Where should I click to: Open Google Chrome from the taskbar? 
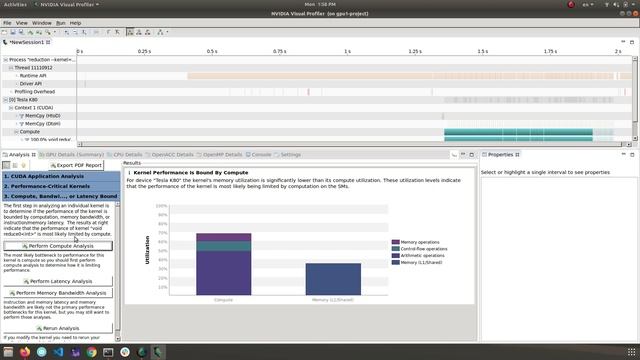click(91, 352)
